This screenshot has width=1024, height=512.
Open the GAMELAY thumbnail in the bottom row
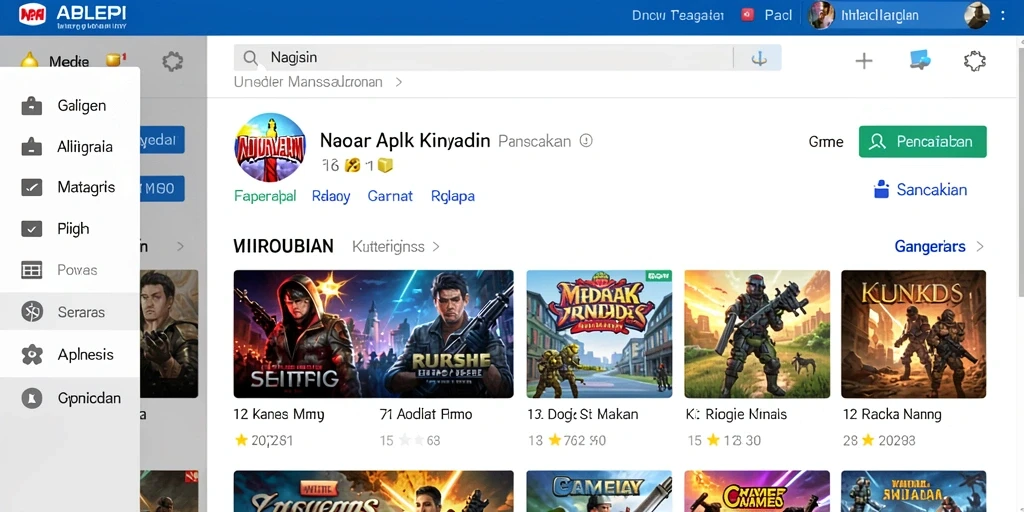click(x=600, y=491)
